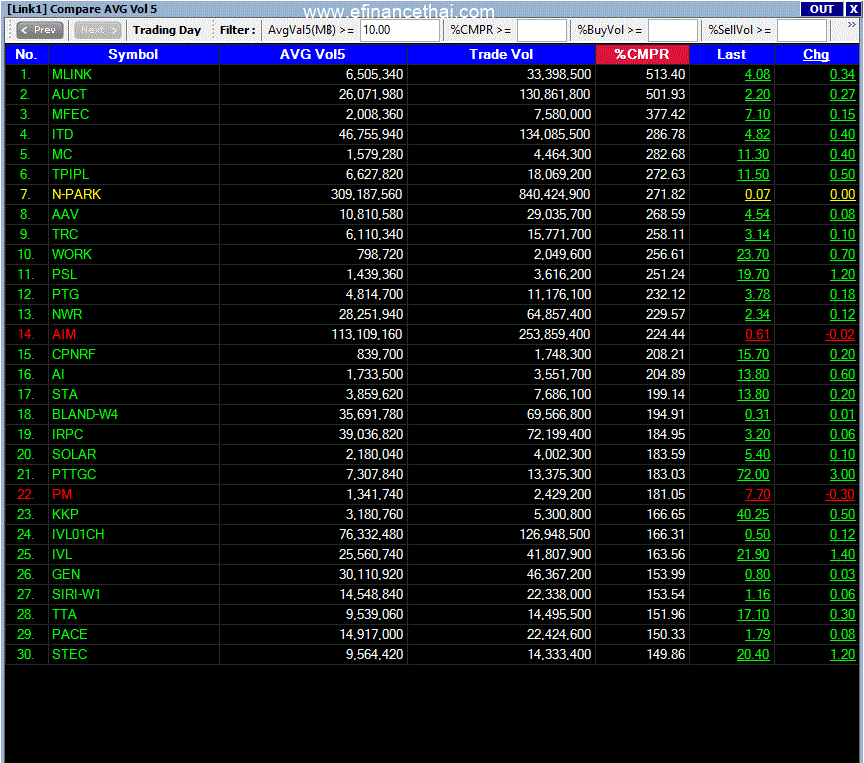Click AIM AVG Vol5 value 113,109,160

(367, 334)
